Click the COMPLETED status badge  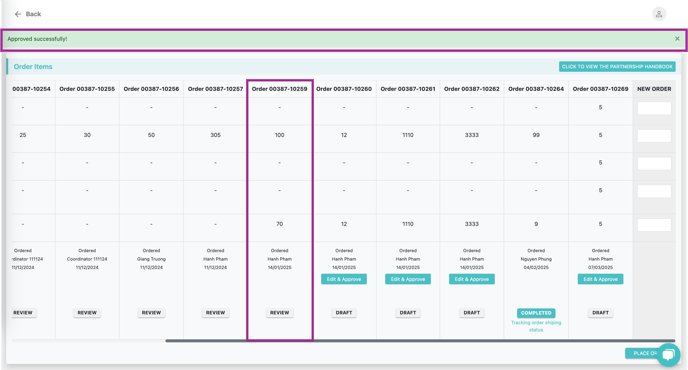[x=536, y=313]
